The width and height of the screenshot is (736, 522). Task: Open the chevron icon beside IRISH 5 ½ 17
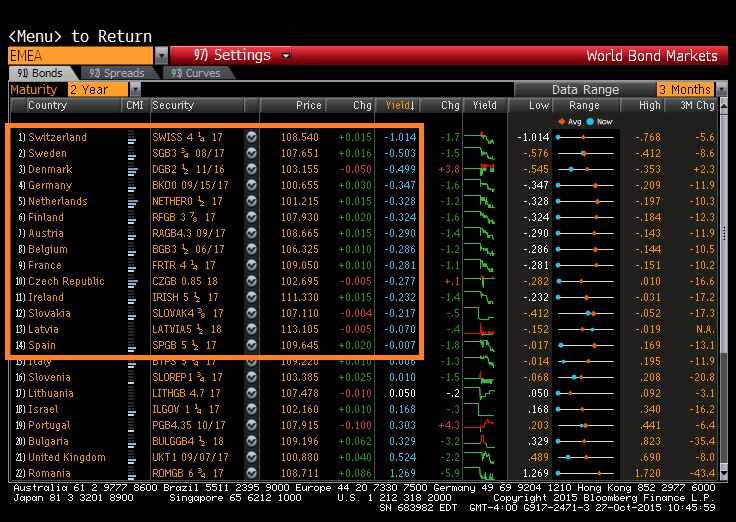(x=252, y=297)
